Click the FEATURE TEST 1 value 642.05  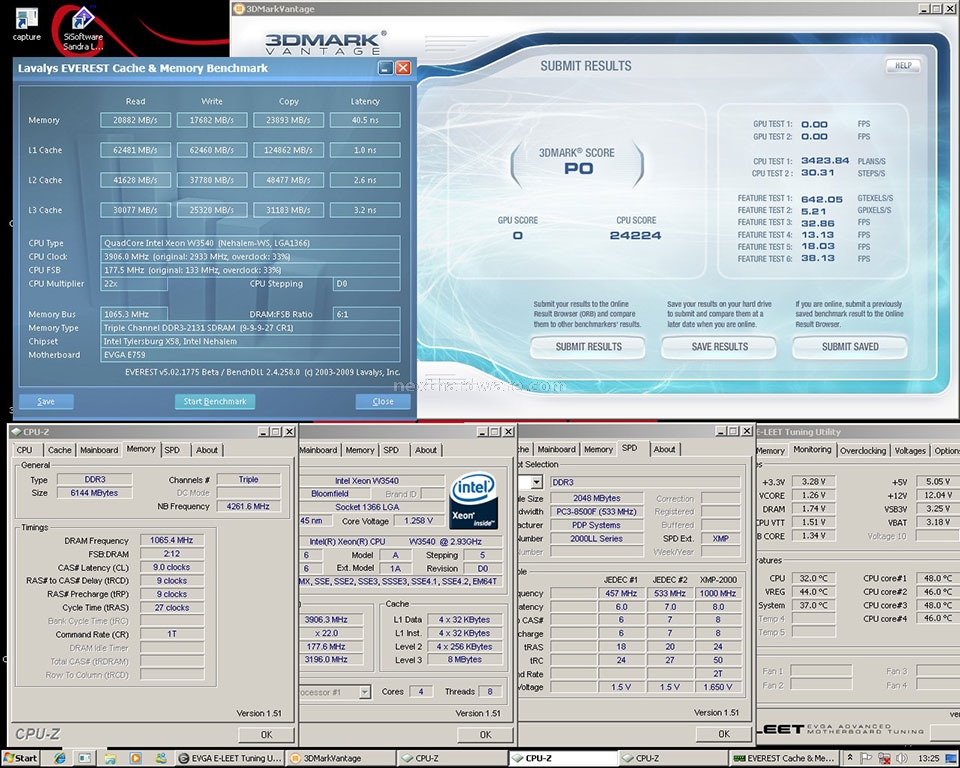click(822, 198)
